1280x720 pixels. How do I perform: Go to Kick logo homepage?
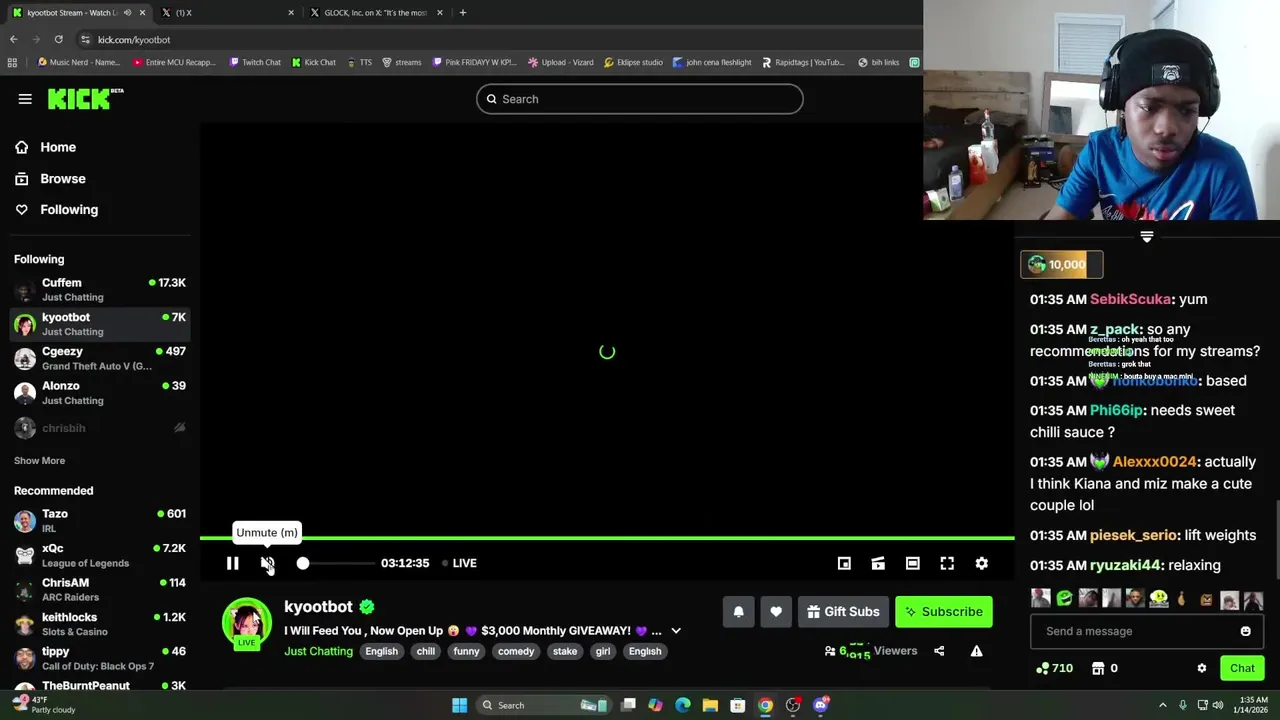[85, 98]
